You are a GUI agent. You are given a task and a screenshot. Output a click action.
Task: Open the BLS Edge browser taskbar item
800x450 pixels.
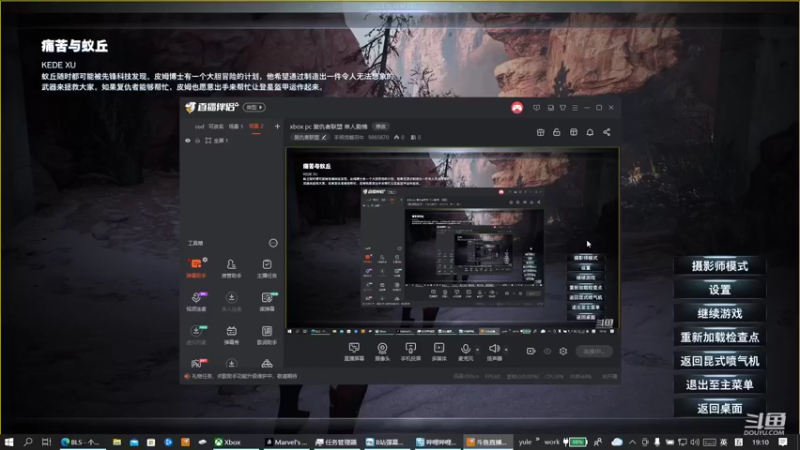click(x=82, y=442)
